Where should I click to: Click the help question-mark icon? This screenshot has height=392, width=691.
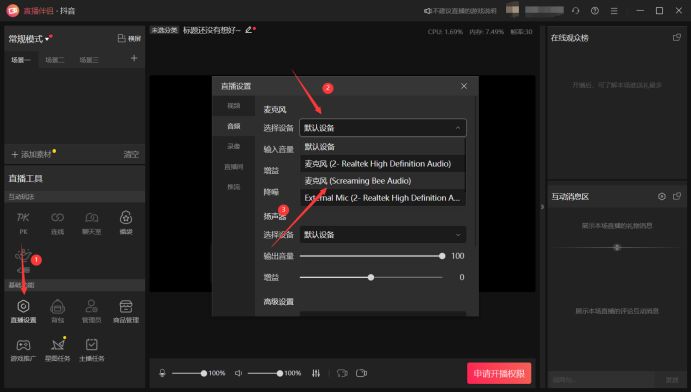595,11
